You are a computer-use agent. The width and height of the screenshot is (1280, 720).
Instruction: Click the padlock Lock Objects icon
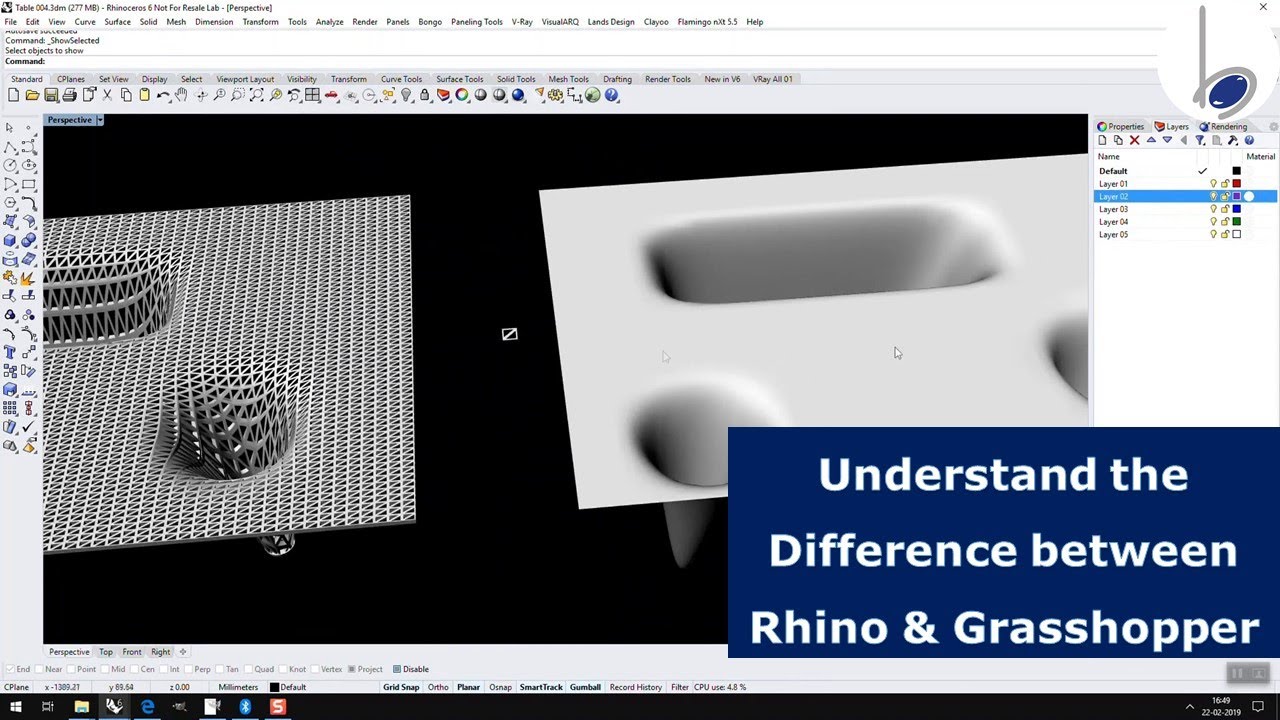click(x=425, y=95)
